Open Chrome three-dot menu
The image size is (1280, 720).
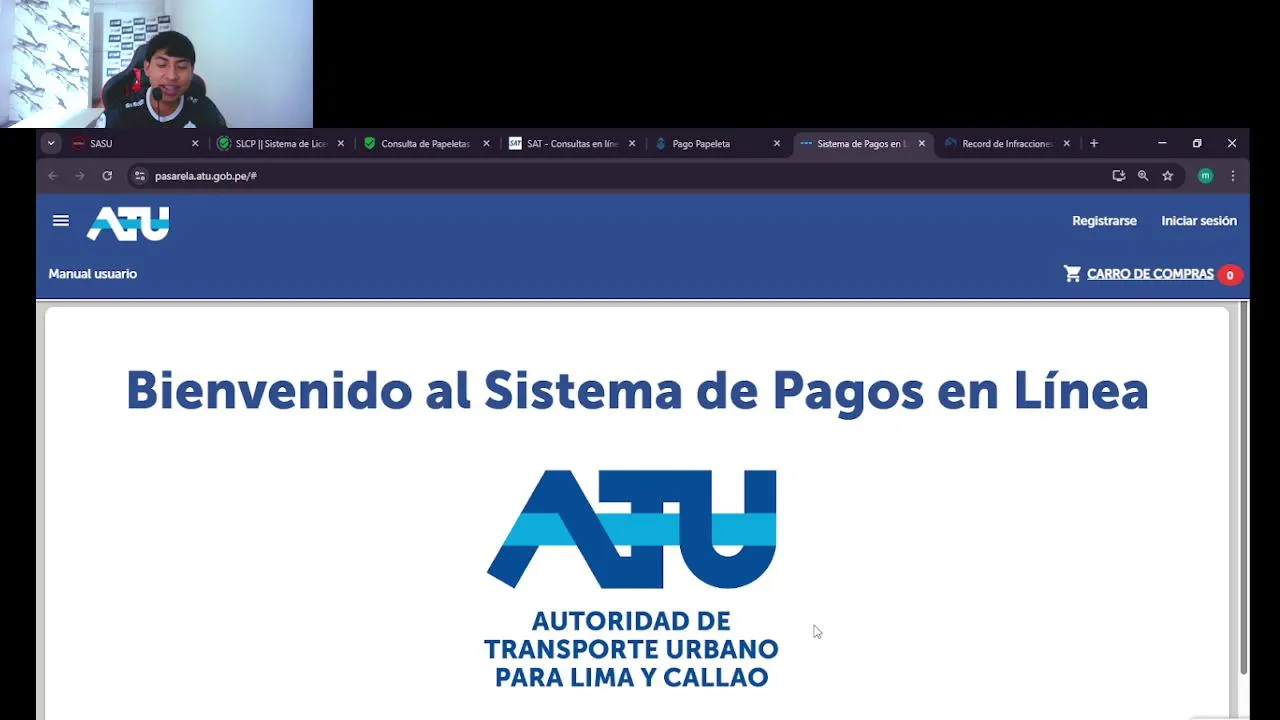(1233, 176)
